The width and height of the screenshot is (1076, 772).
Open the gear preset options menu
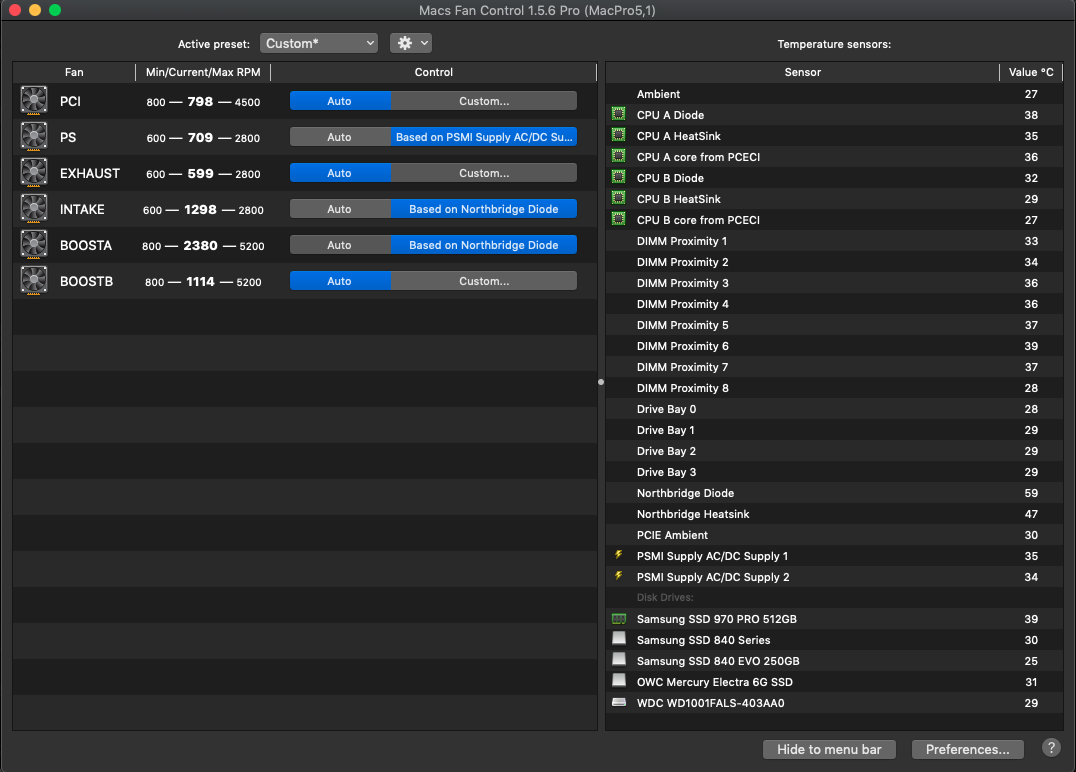(411, 43)
